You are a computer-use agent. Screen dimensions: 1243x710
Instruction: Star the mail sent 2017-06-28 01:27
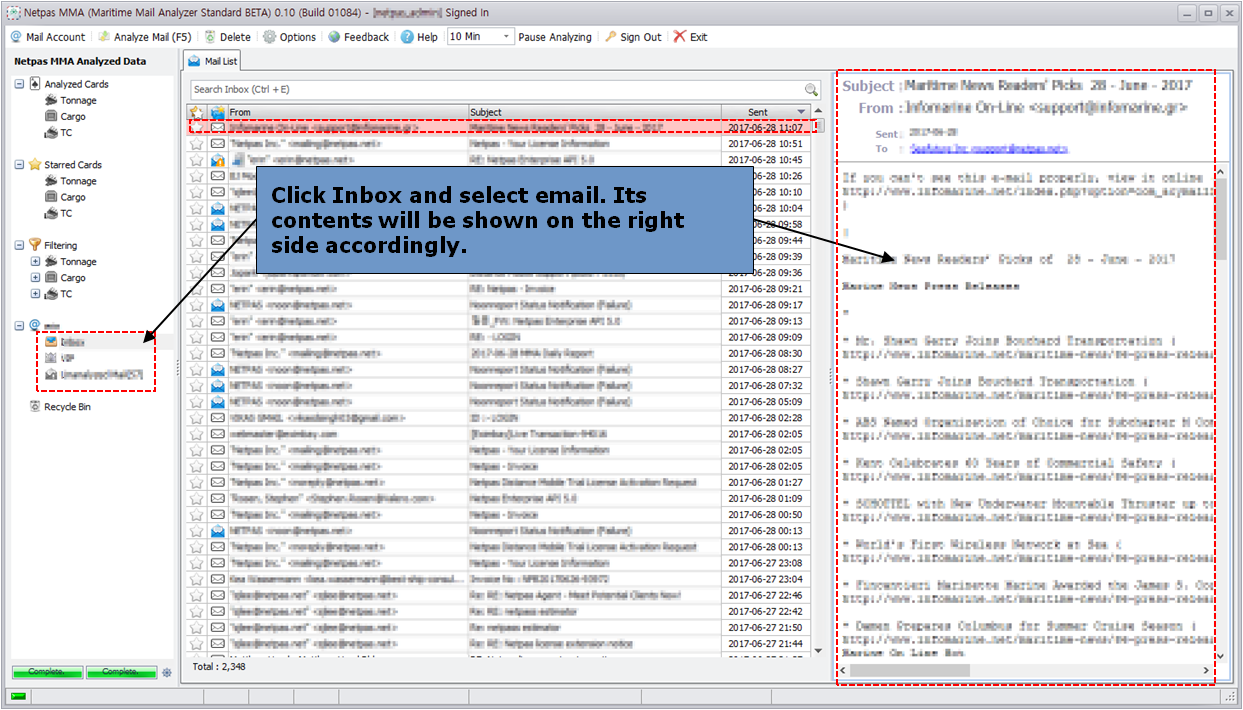[x=197, y=482]
